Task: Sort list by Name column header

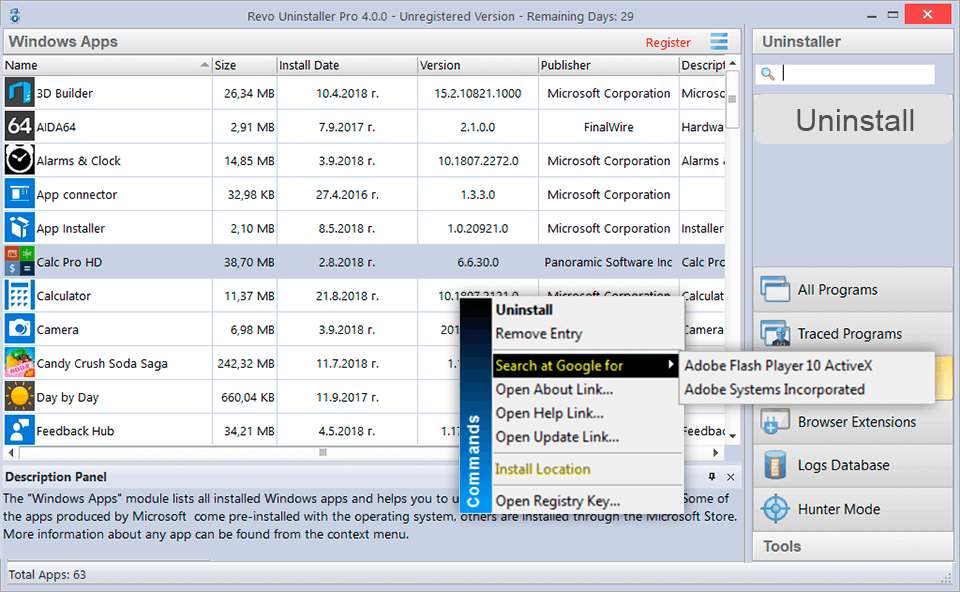Action: [x=107, y=65]
